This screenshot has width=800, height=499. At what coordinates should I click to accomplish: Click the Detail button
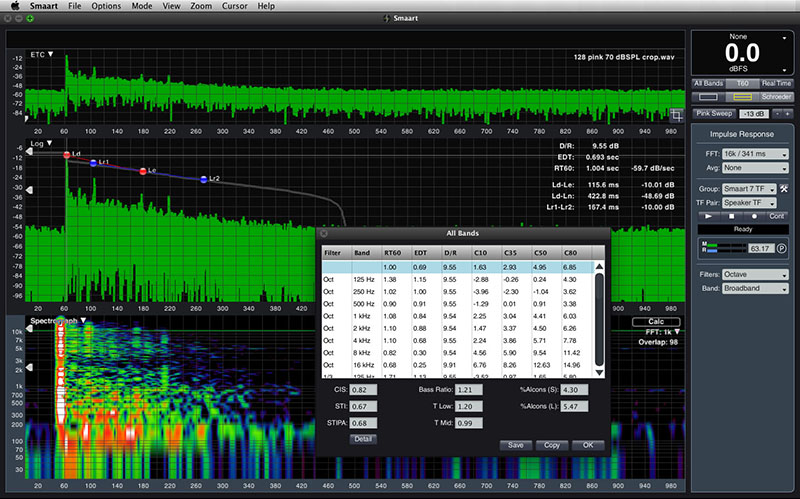click(363, 439)
